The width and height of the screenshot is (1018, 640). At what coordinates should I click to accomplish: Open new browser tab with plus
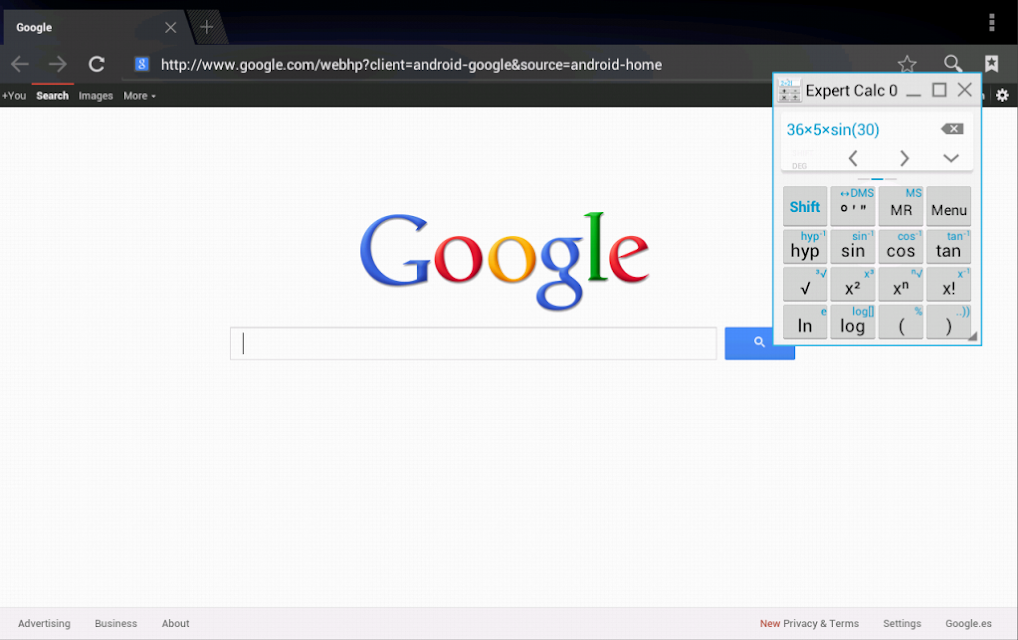[206, 27]
